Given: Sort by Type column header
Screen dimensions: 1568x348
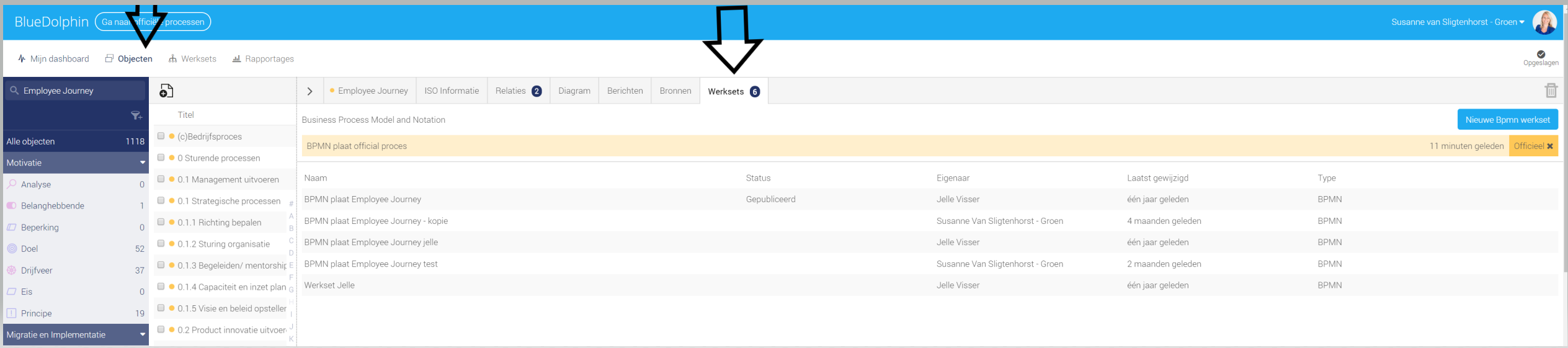Looking at the screenshot, I should point(1326,178).
